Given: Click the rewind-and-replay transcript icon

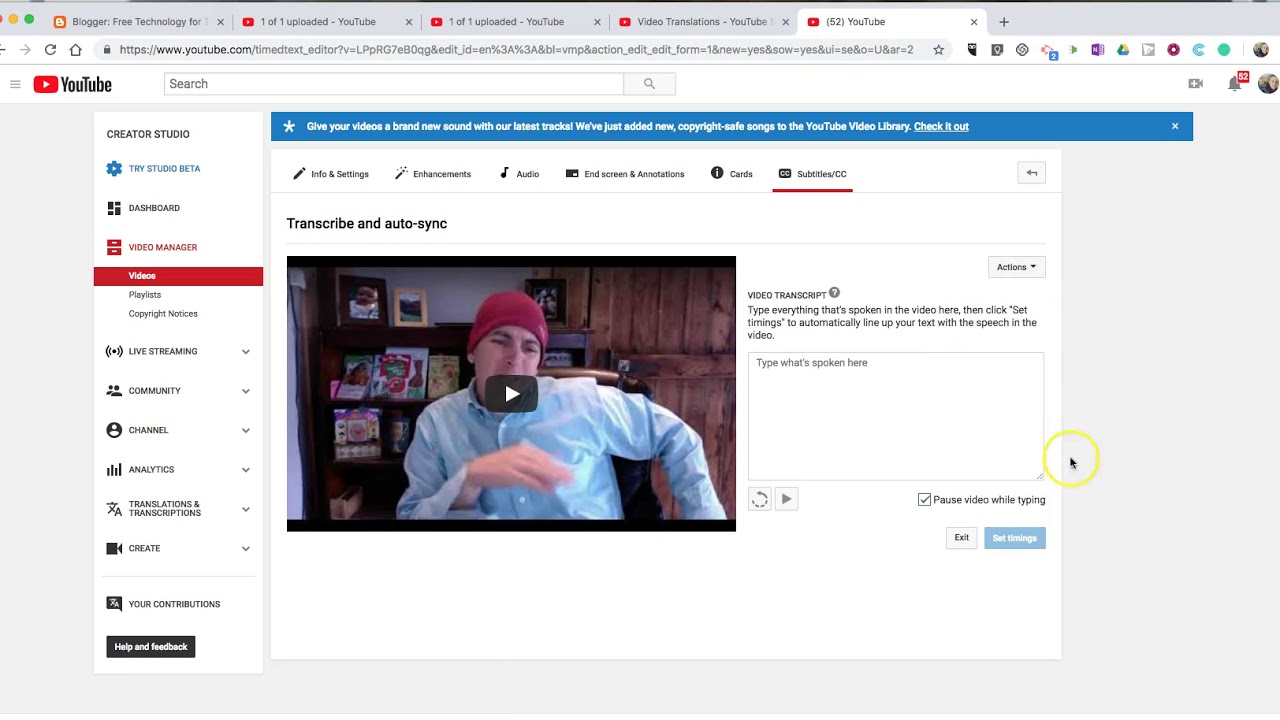Looking at the screenshot, I should [x=760, y=498].
